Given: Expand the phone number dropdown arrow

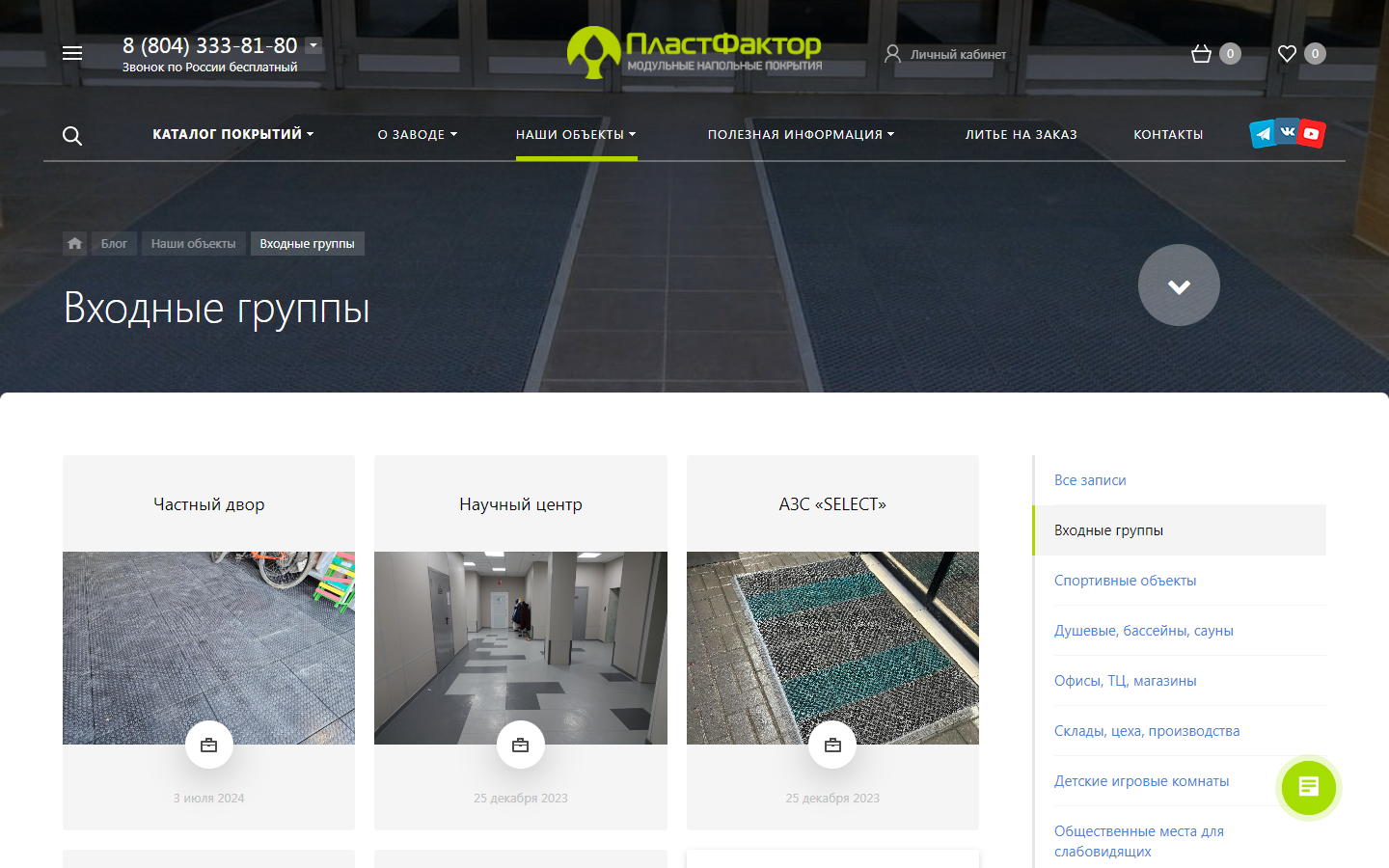Looking at the screenshot, I should (x=313, y=45).
